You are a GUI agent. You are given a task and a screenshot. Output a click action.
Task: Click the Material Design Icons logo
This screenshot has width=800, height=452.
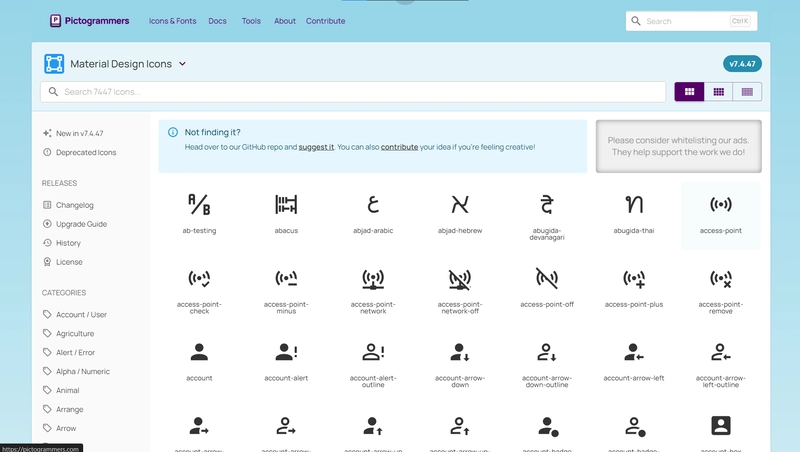click(x=54, y=64)
